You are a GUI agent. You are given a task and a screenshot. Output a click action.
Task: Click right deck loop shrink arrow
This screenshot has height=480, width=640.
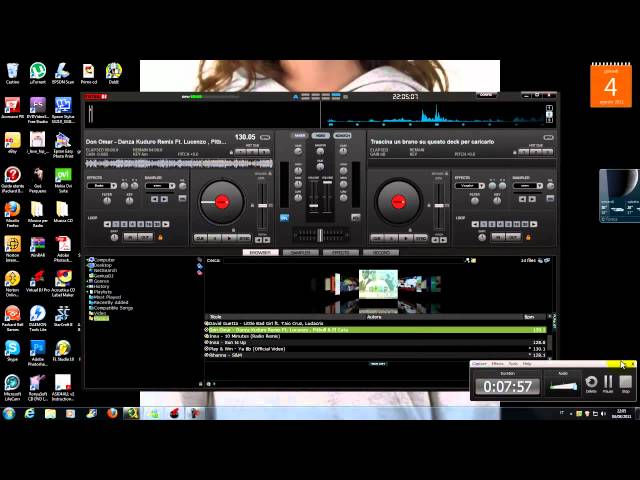(x=475, y=224)
